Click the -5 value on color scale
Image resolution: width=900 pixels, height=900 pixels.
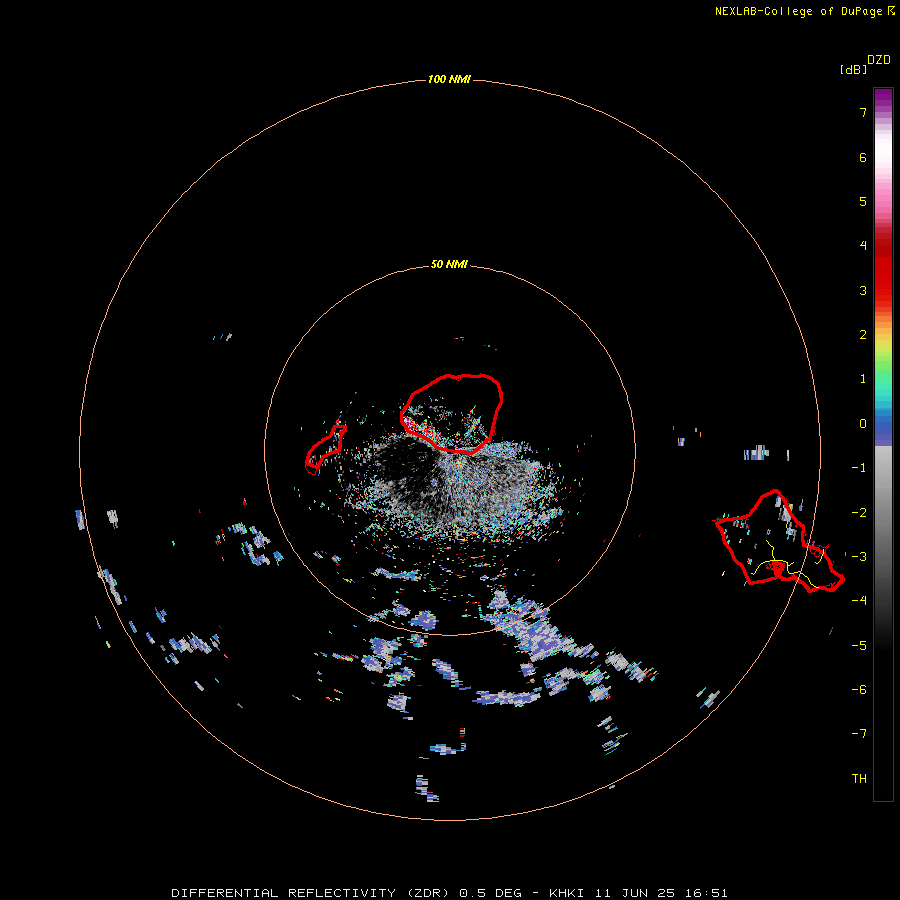point(859,646)
